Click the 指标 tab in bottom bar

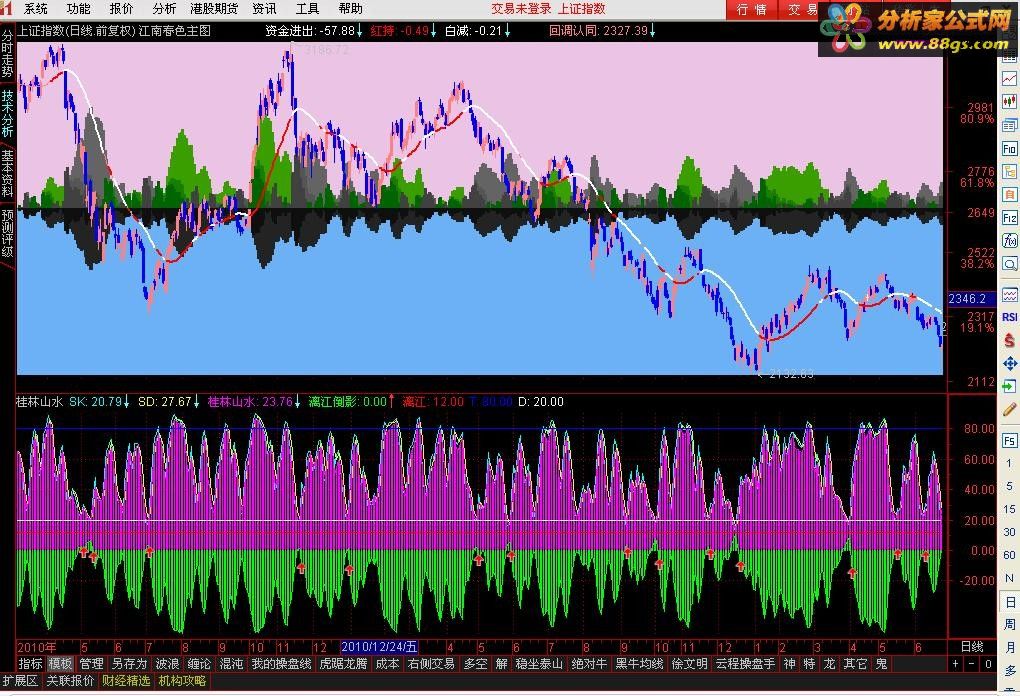tap(31, 664)
